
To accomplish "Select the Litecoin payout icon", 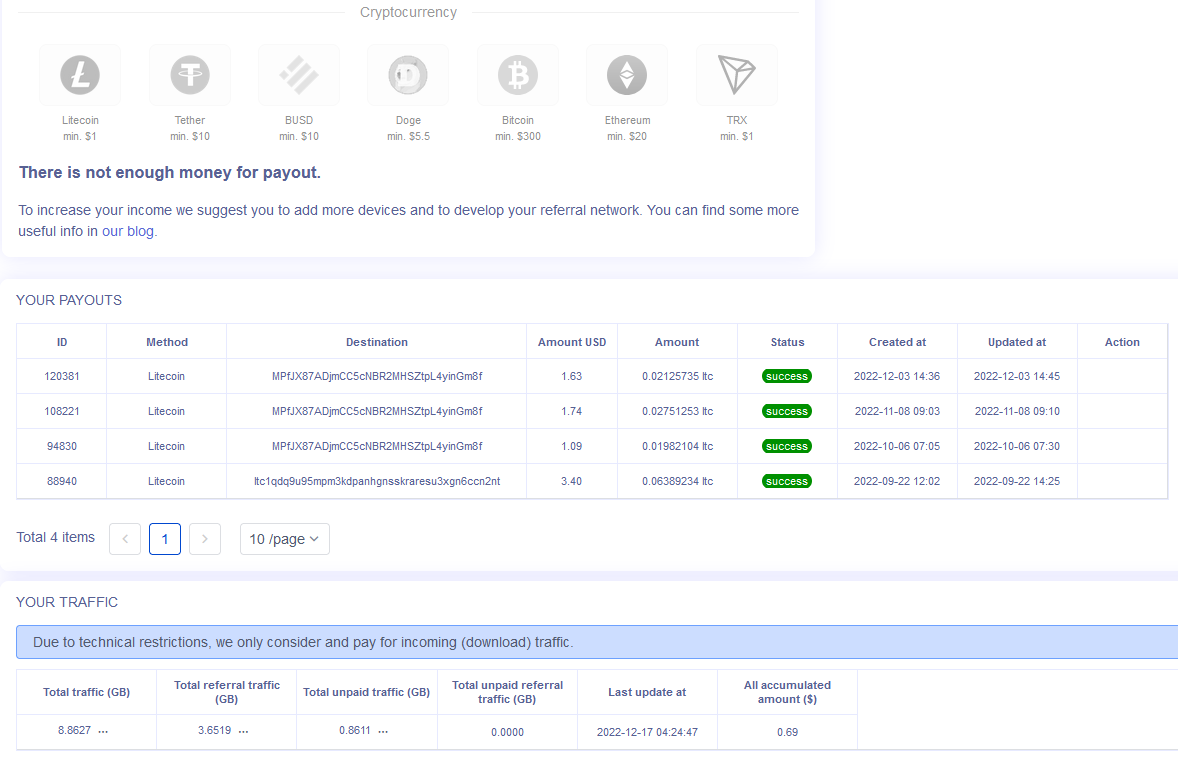I will point(80,75).
